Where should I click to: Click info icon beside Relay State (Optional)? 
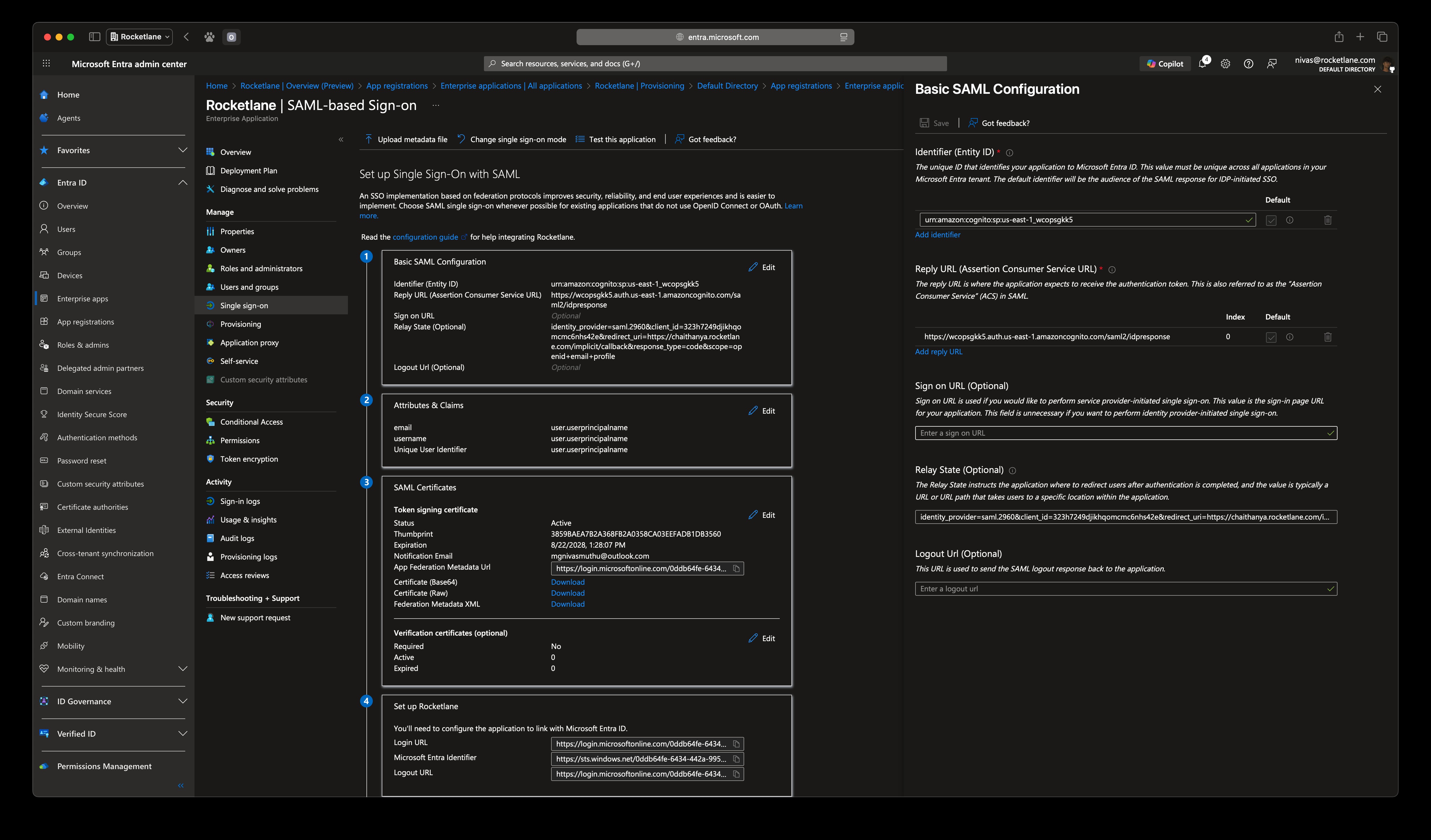pyautogui.click(x=1012, y=471)
